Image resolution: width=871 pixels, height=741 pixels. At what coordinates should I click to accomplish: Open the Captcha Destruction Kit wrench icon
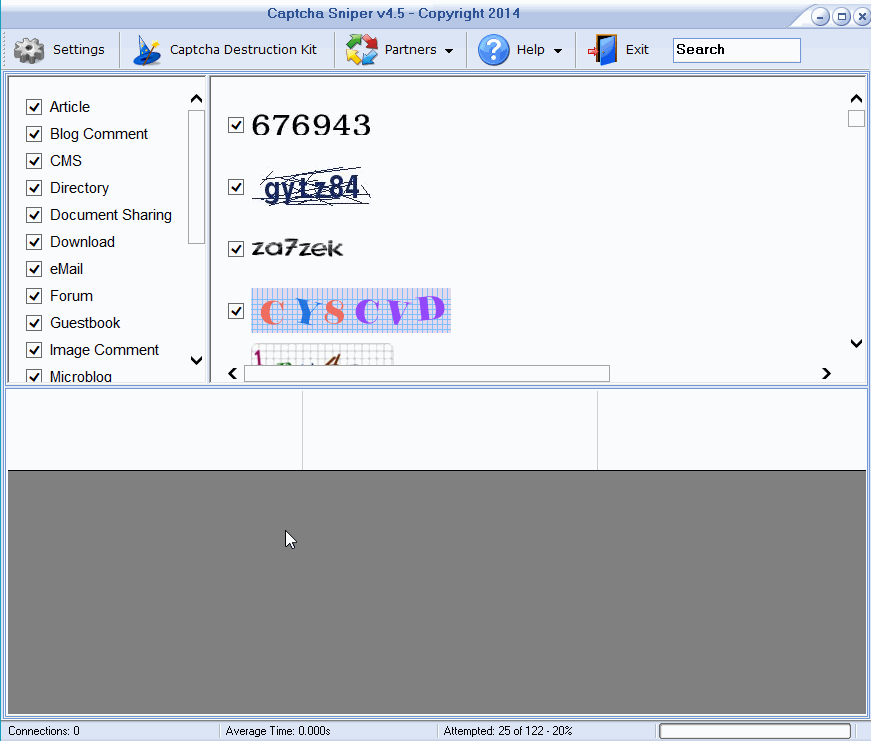pyautogui.click(x=147, y=49)
